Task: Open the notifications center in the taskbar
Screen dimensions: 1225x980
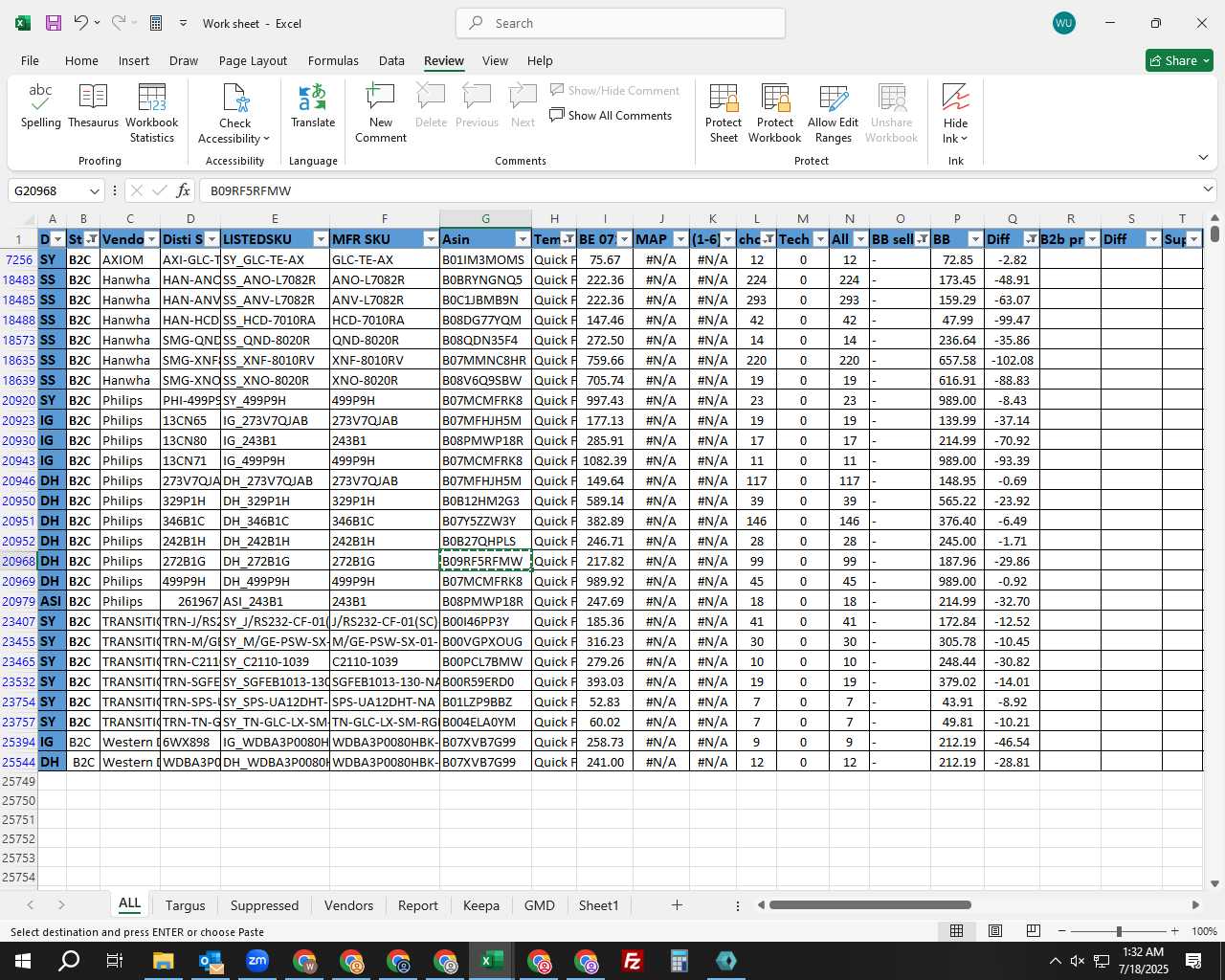Action: [1193, 961]
